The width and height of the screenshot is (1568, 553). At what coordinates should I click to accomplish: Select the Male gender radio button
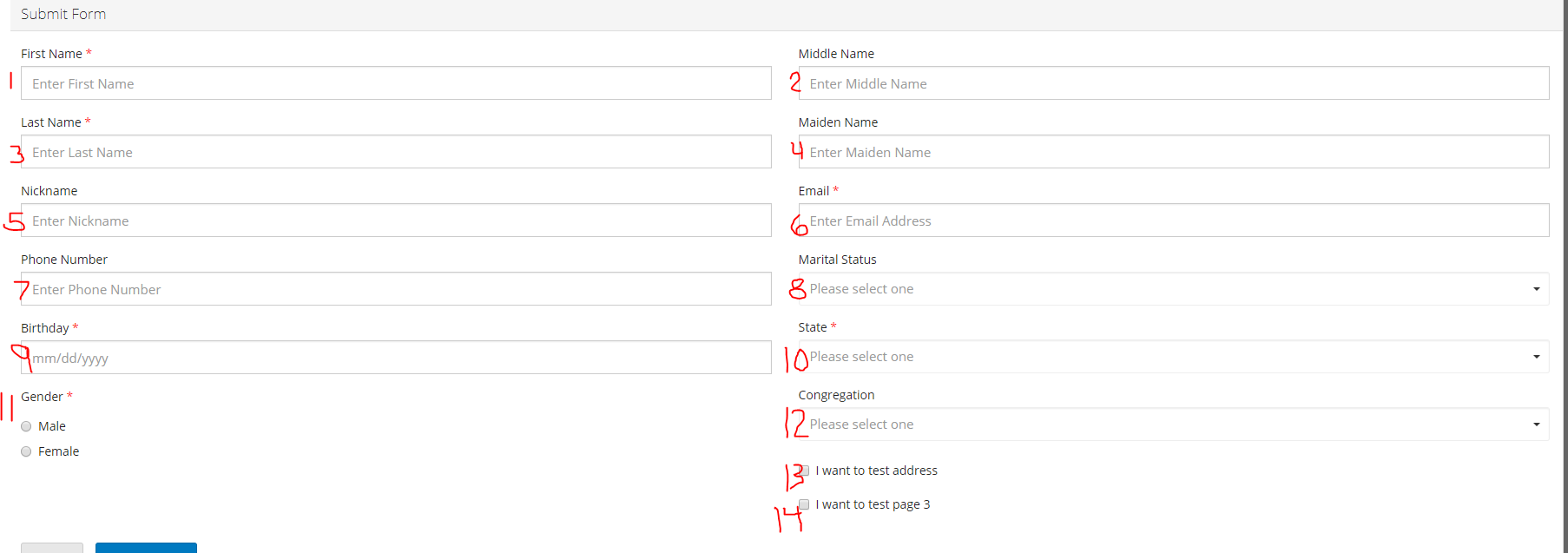[x=26, y=425]
